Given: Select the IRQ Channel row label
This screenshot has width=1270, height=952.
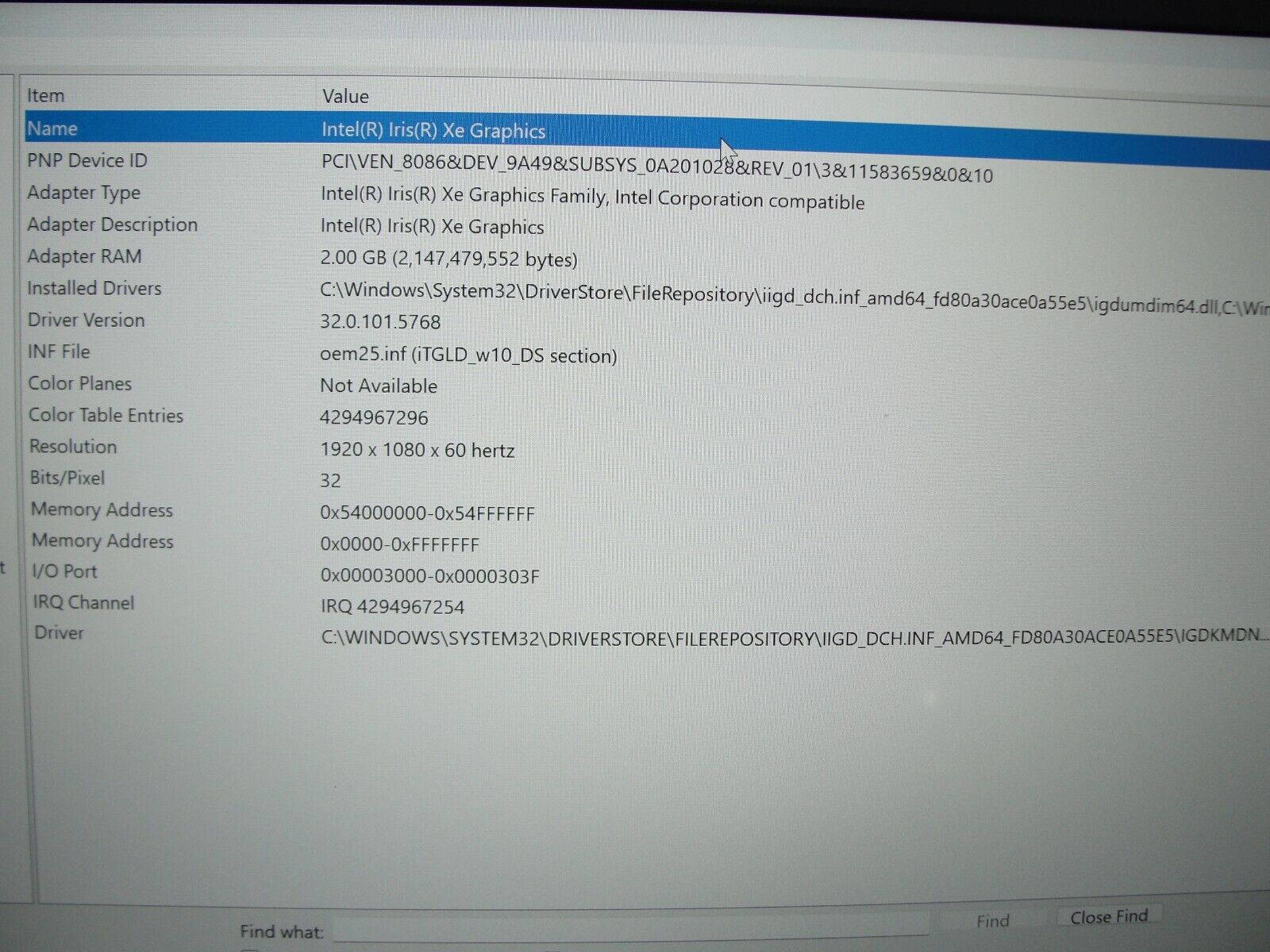Looking at the screenshot, I should tap(83, 602).
